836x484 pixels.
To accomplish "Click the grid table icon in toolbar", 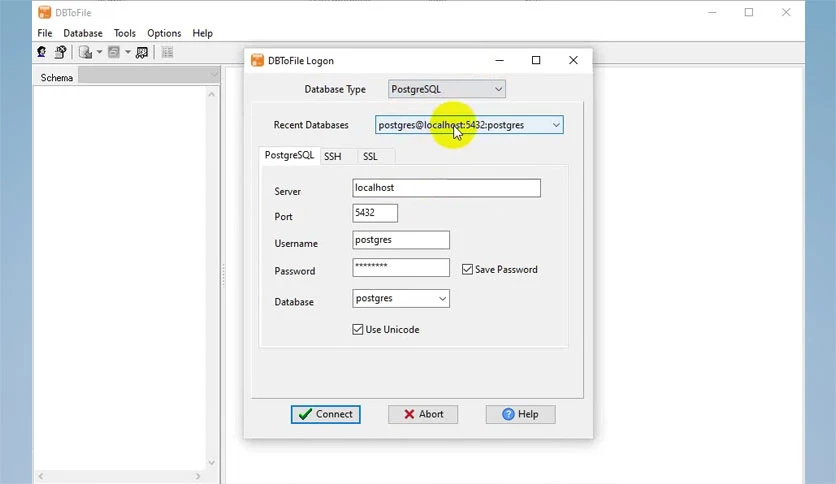I will click(167, 52).
